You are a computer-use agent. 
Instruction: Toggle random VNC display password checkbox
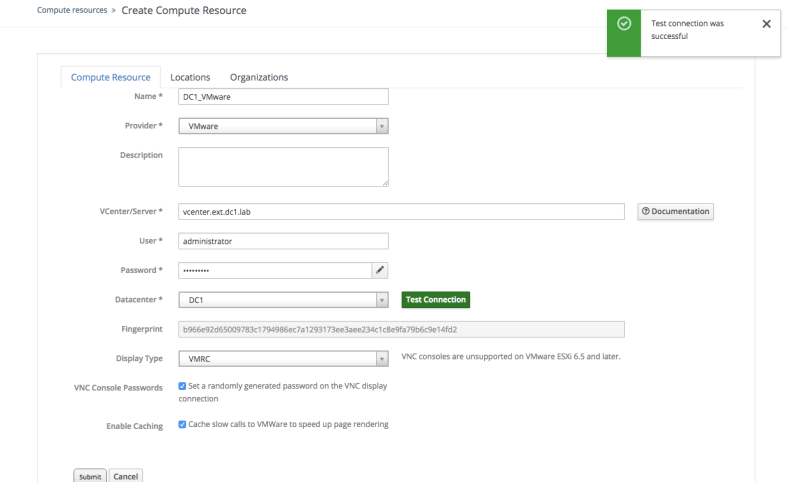click(182, 385)
